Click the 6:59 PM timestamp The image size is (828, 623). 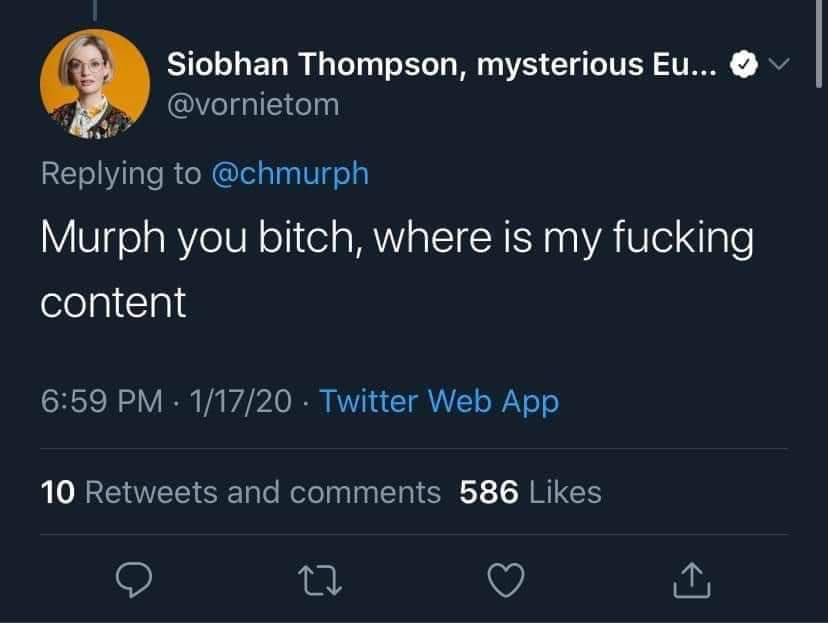coord(101,401)
